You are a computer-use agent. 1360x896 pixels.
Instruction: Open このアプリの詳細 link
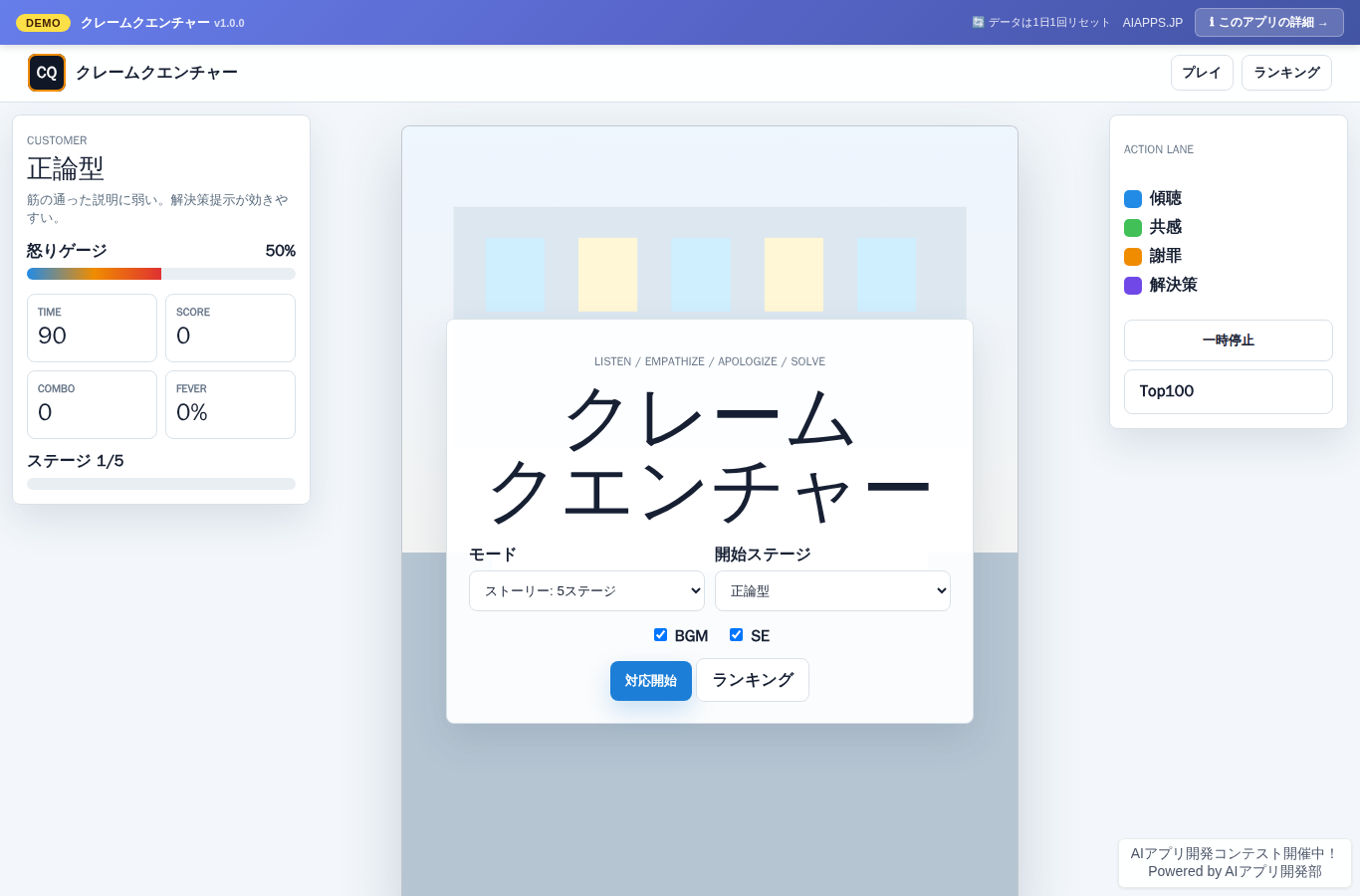point(1269,22)
